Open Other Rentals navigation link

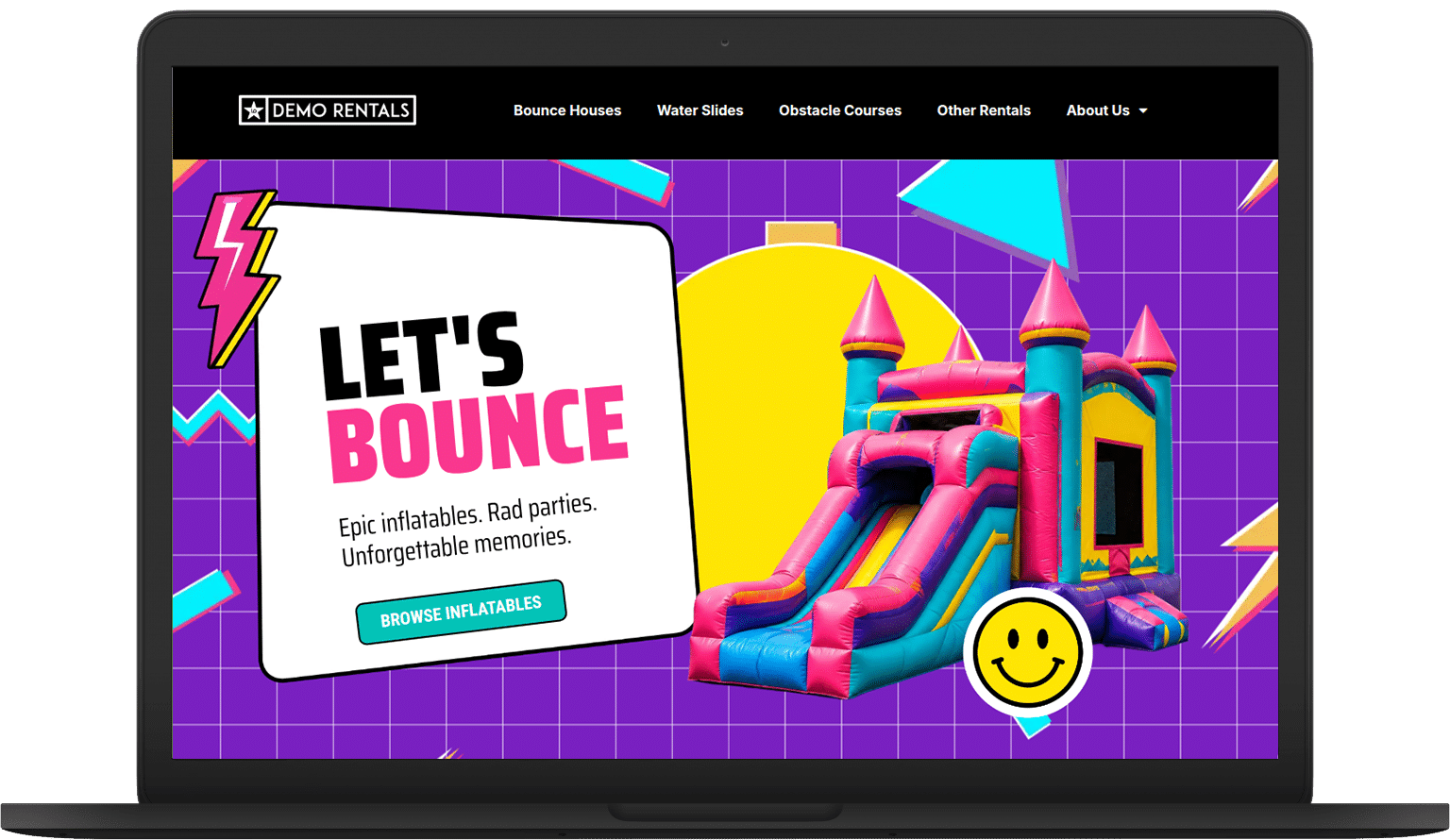(984, 110)
